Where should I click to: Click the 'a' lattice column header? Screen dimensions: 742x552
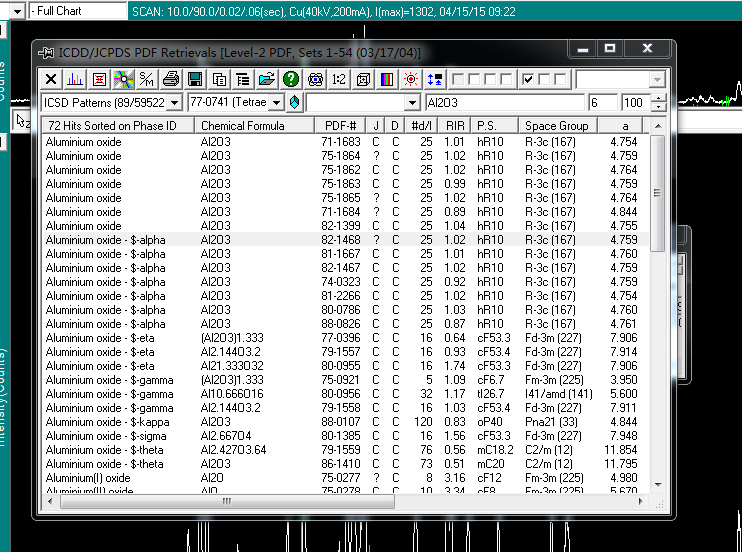point(620,125)
